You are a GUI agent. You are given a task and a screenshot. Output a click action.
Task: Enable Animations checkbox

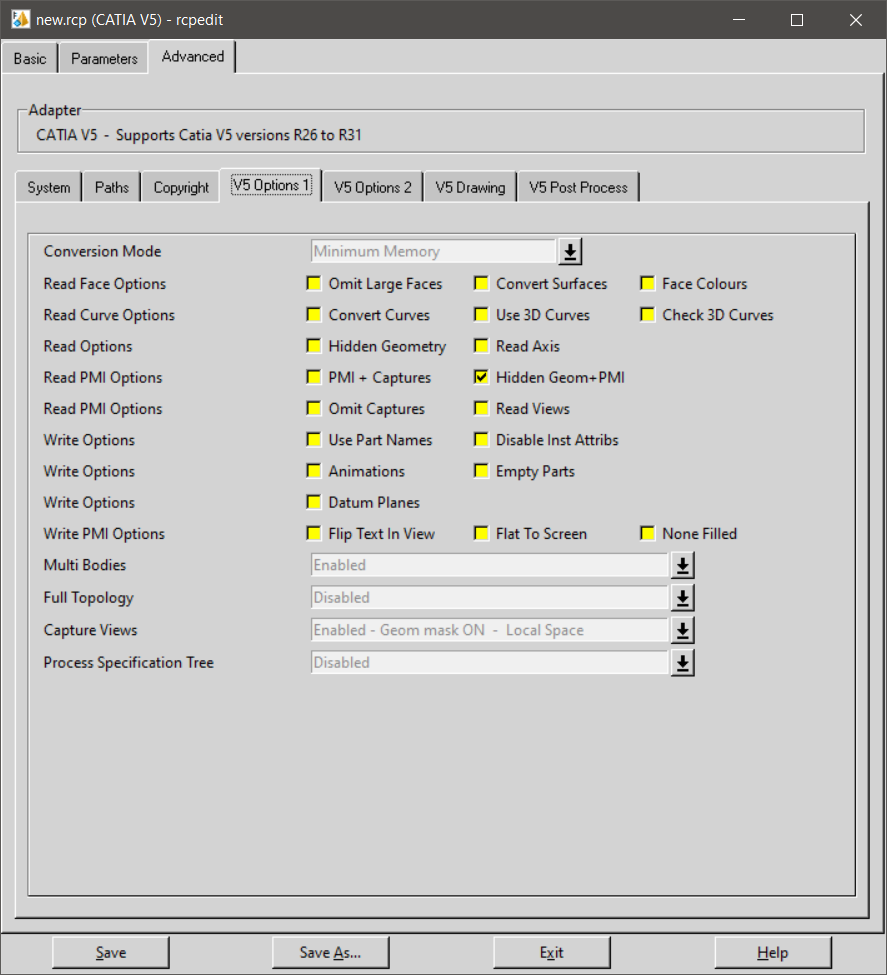point(314,471)
